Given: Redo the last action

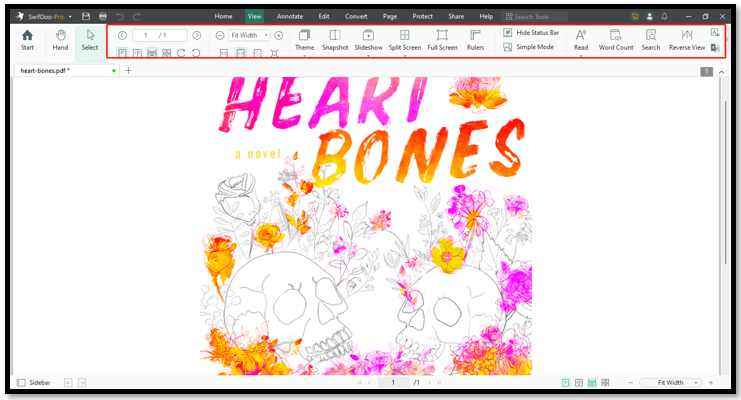Looking at the screenshot, I should tap(137, 17).
